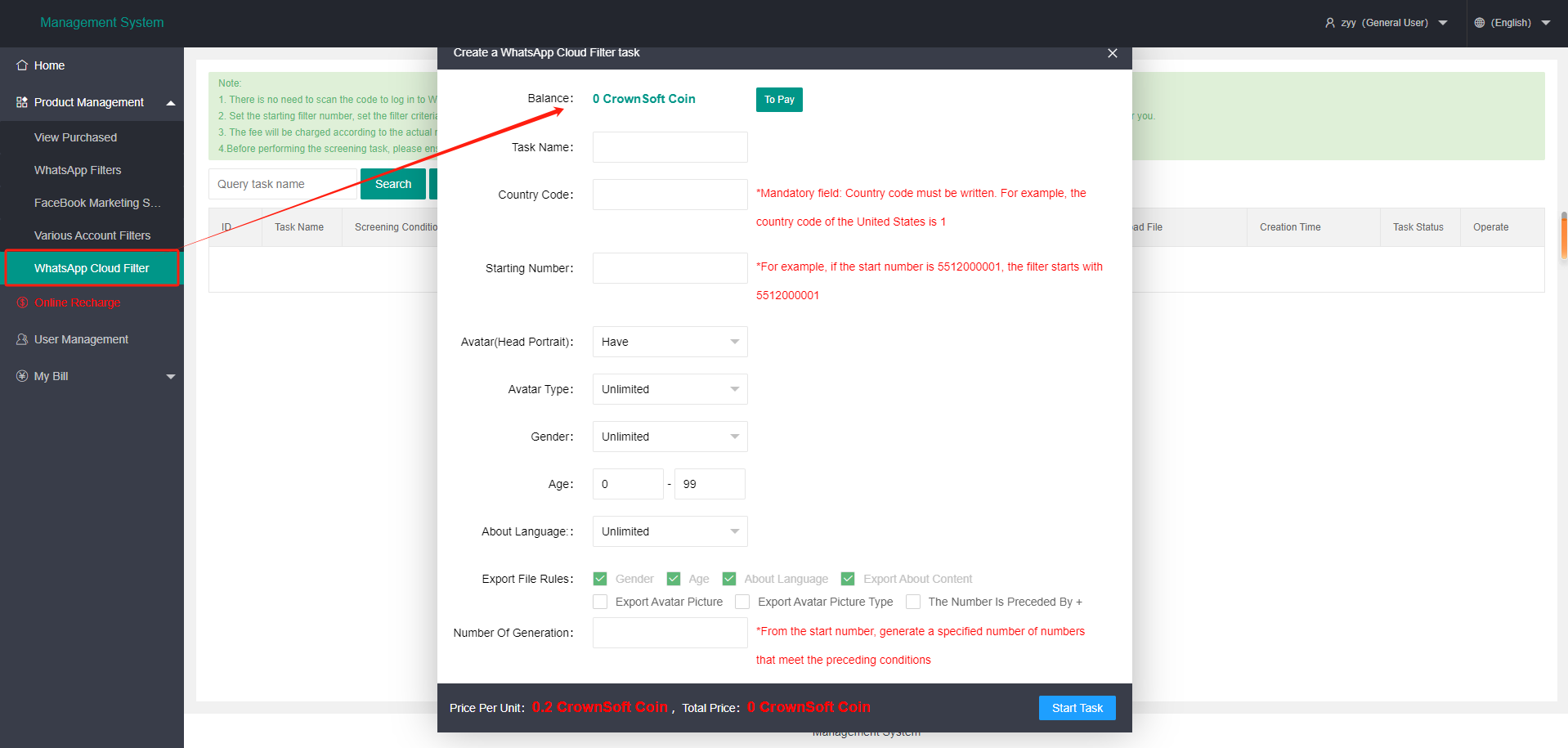The width and height of the screenshot is (1568, 748).
Task: Collapse the Product Management menu arrow
Action: (171, 103)
